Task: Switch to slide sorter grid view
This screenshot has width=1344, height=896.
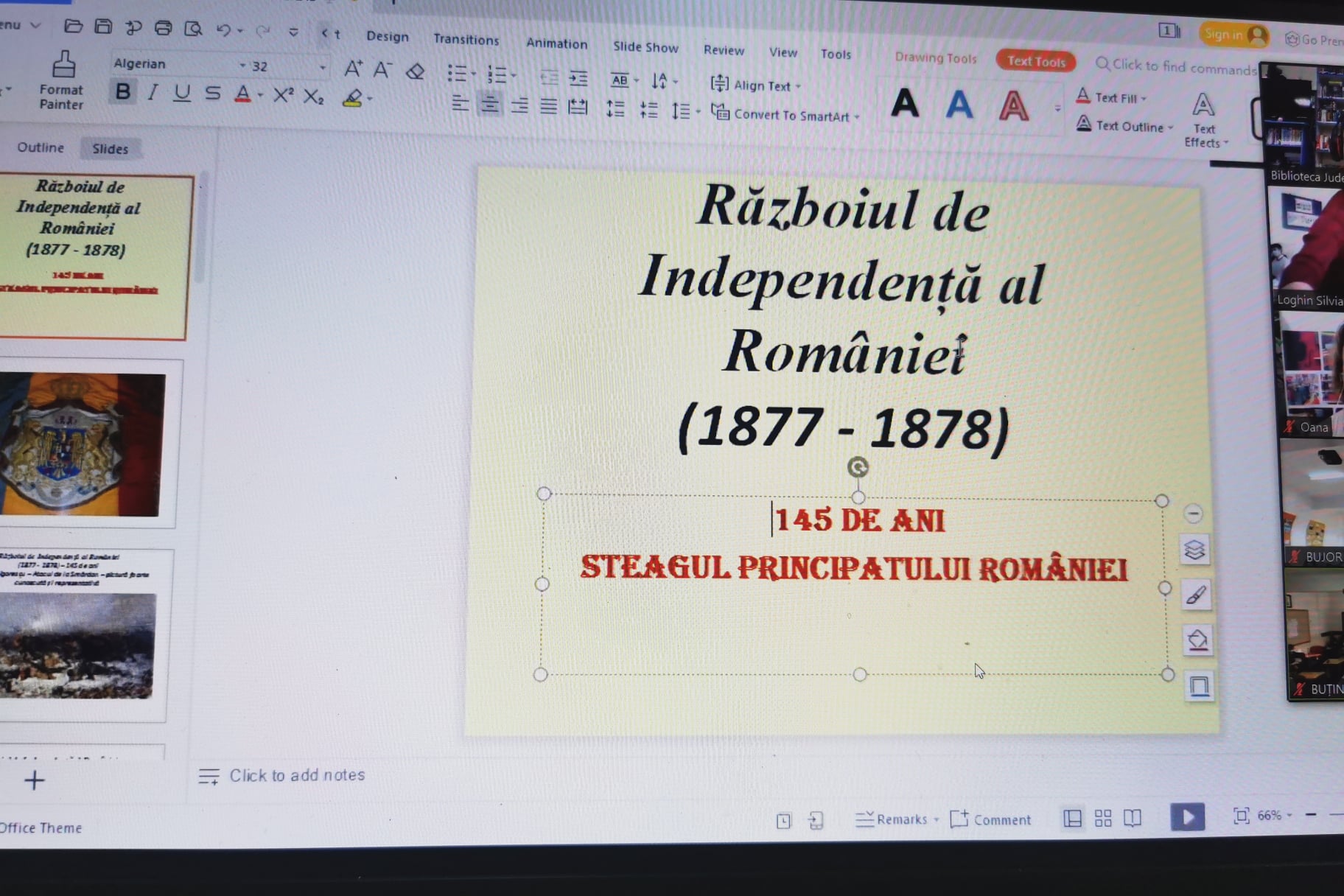Action: point(1102,818)
